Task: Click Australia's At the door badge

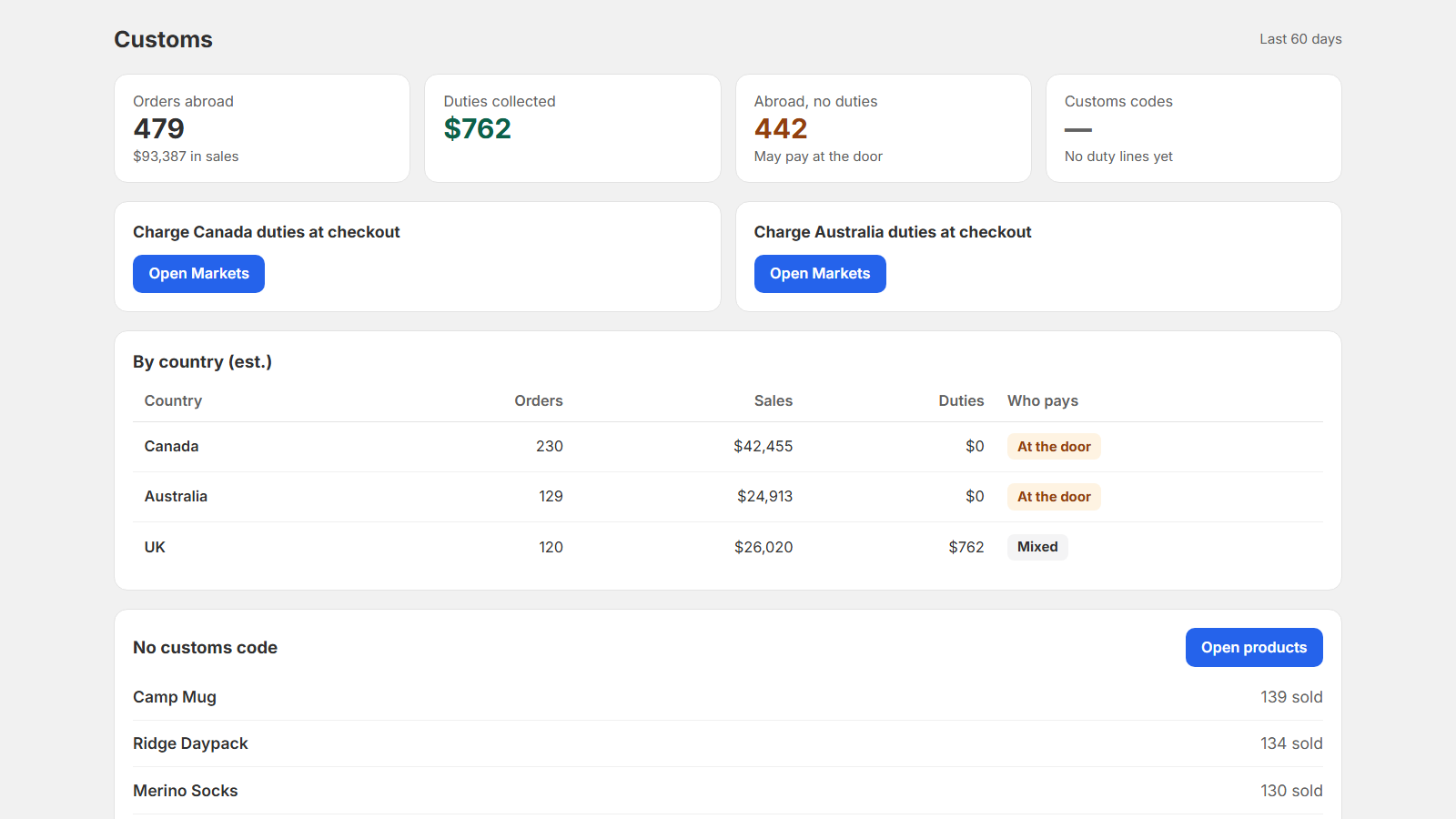Action: [x=1054, y=497]
